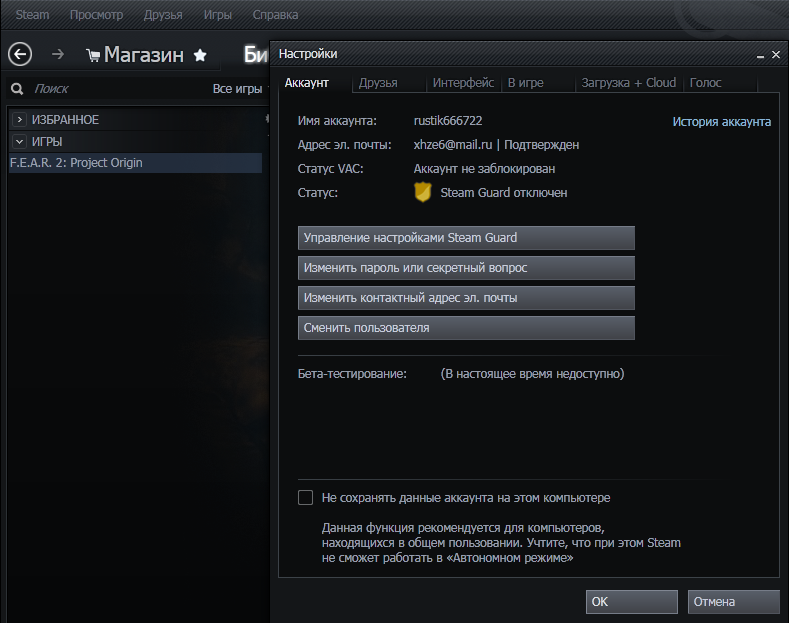Minimize the Настройки dialog

760,55
